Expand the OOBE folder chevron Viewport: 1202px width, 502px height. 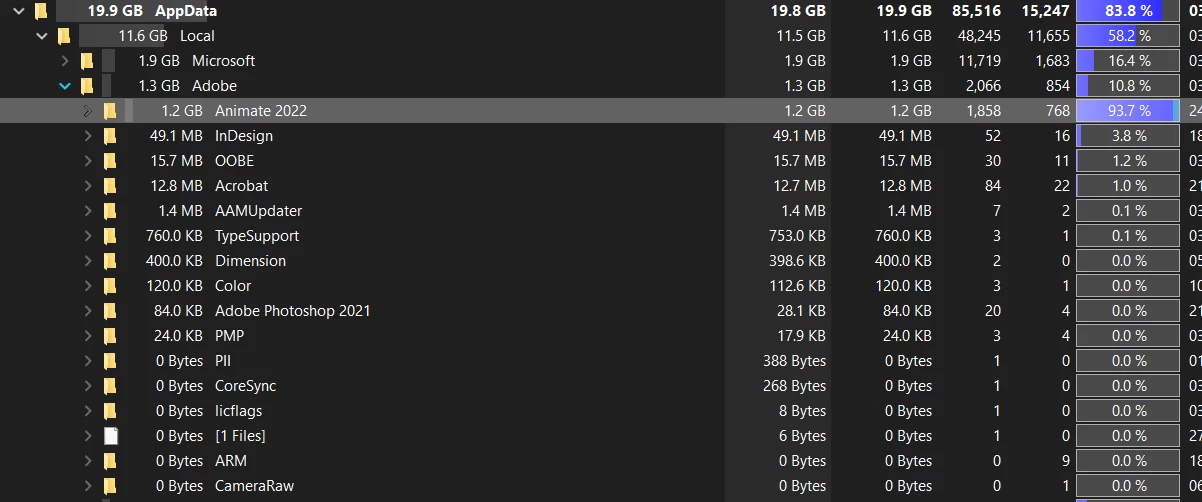pos(87,161)
